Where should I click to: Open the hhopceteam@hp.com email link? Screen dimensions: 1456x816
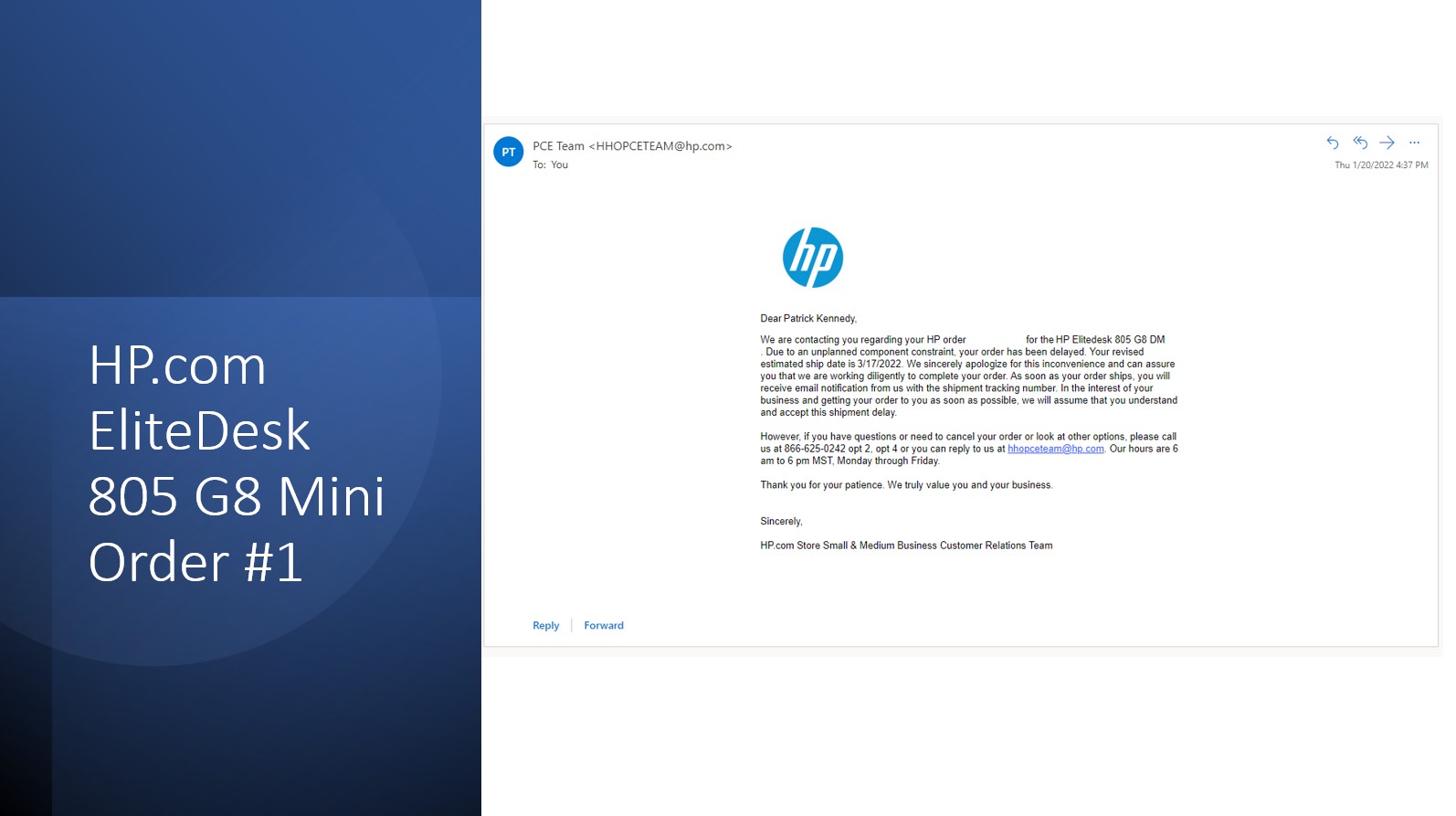point(1056,449)
